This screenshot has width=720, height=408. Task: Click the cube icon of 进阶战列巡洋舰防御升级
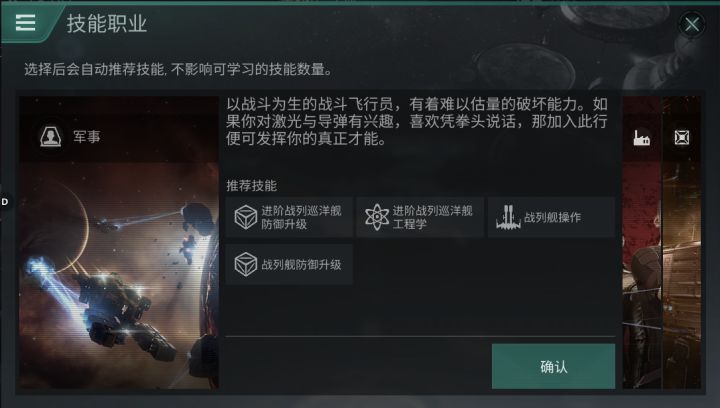(246, 217)
